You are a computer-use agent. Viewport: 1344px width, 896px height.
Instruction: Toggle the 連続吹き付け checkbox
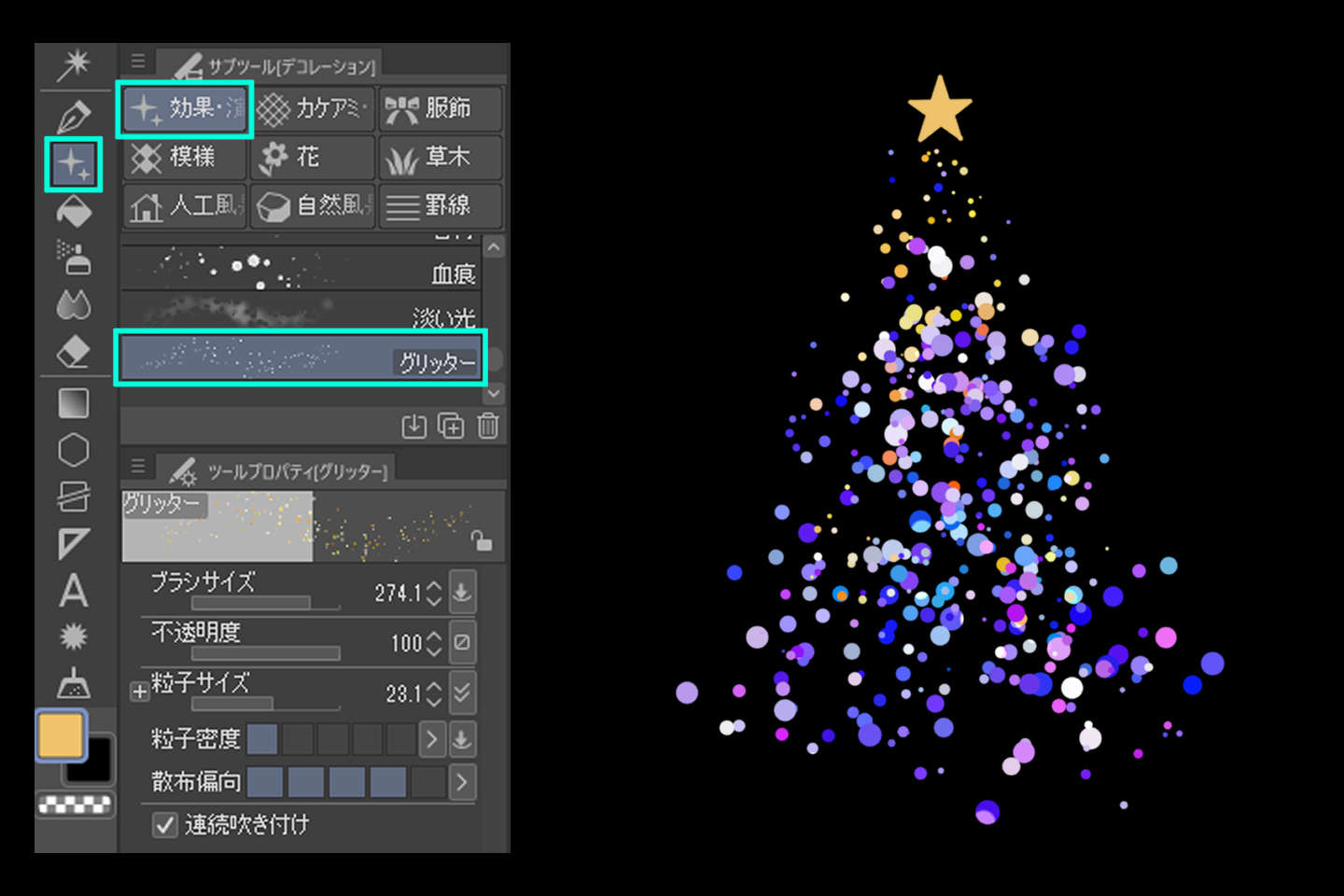click(165, 825)
